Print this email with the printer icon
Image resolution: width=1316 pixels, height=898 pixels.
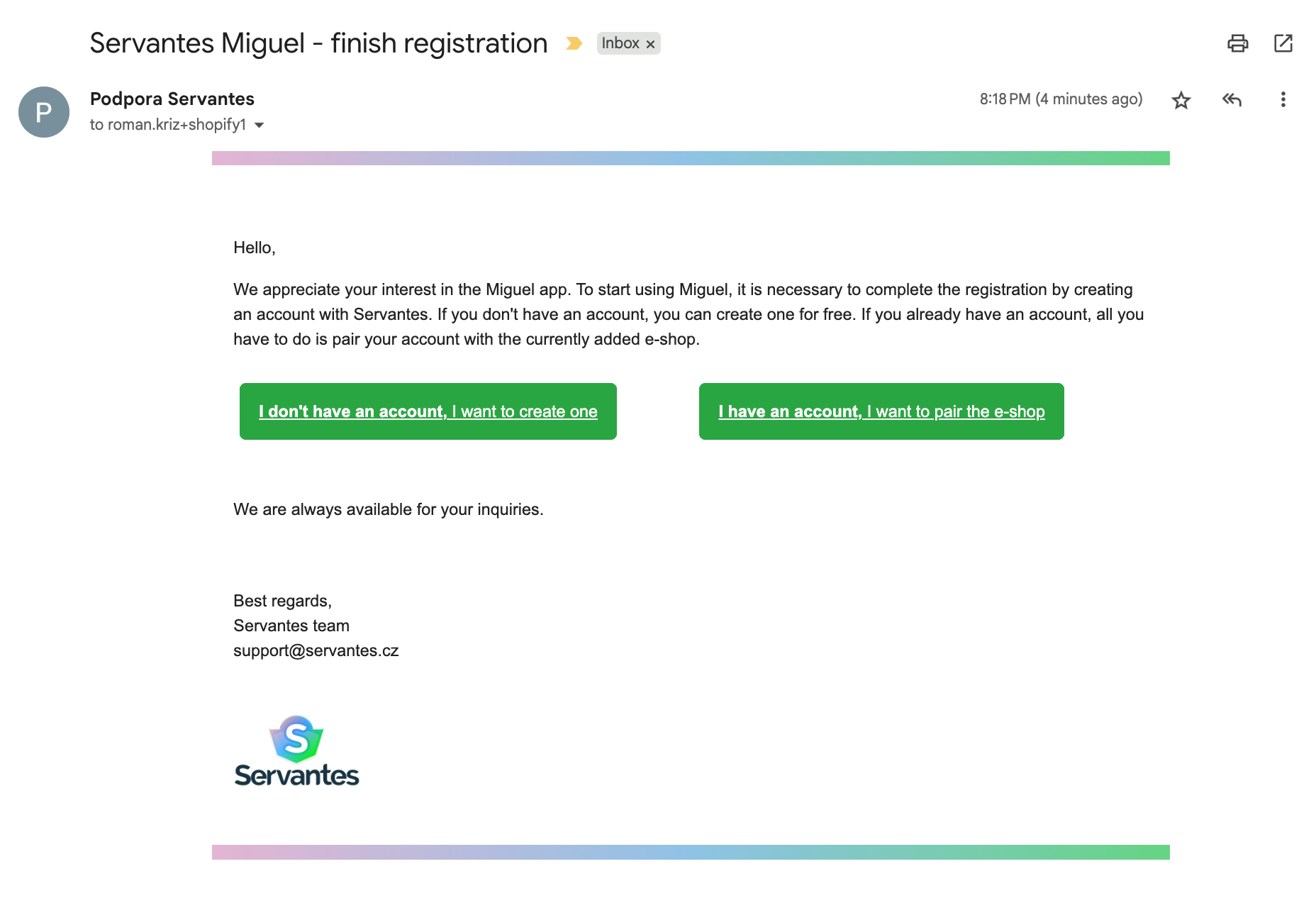[1237, 43]
